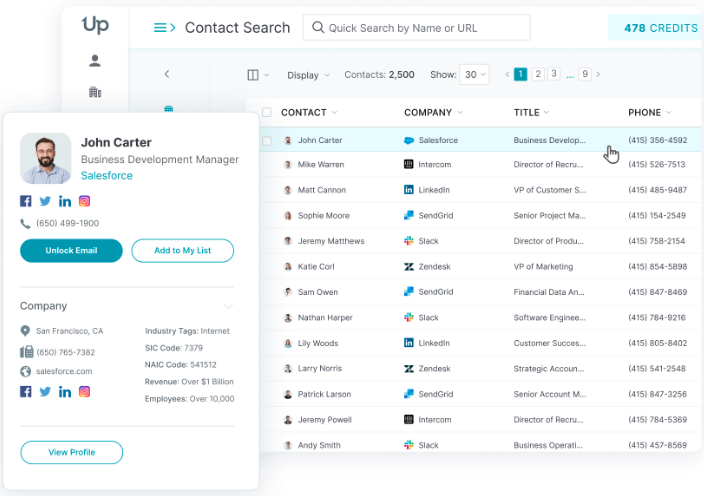
Task: Open John Carter's Facebook profile in the card header
Action: 26,201
